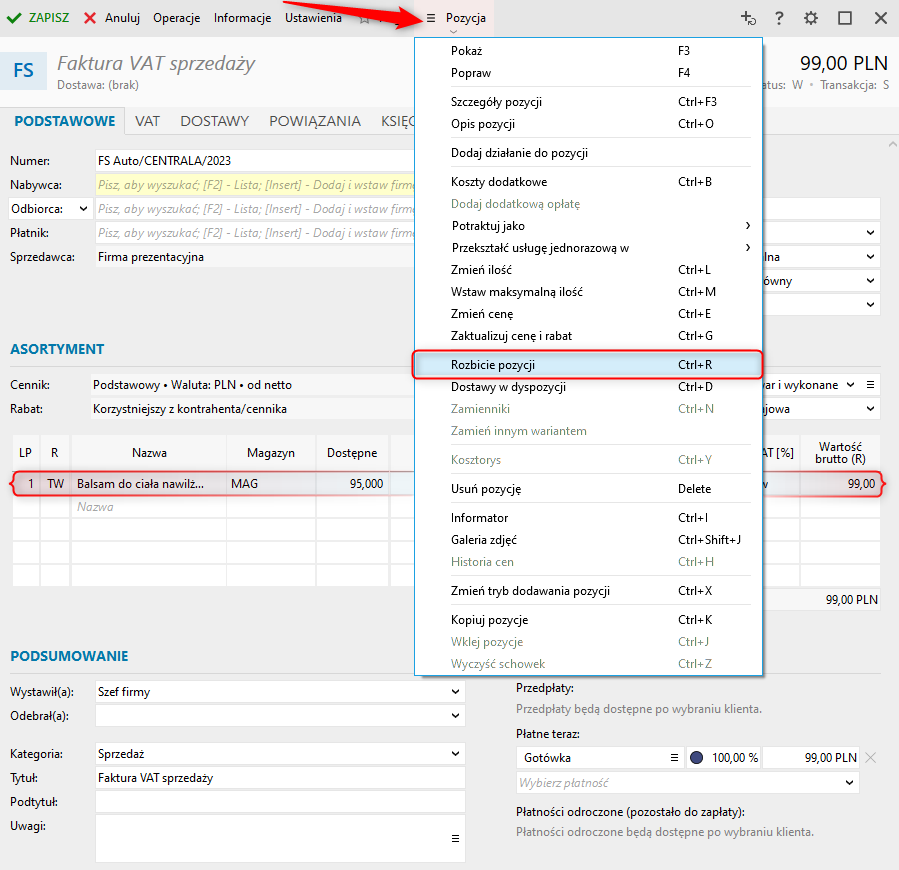Click the Uwagi field hamburger icon

(x=456, y=838)
